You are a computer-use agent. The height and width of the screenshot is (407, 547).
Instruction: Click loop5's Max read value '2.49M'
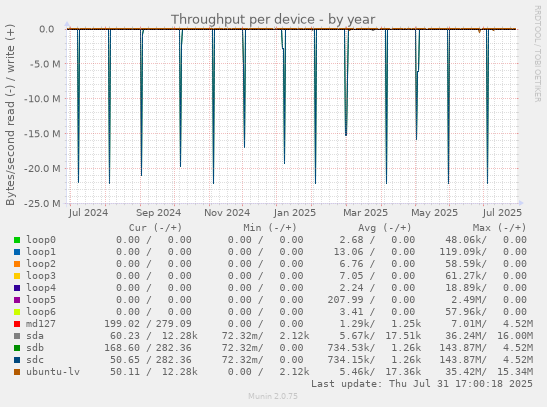[466, 300]
